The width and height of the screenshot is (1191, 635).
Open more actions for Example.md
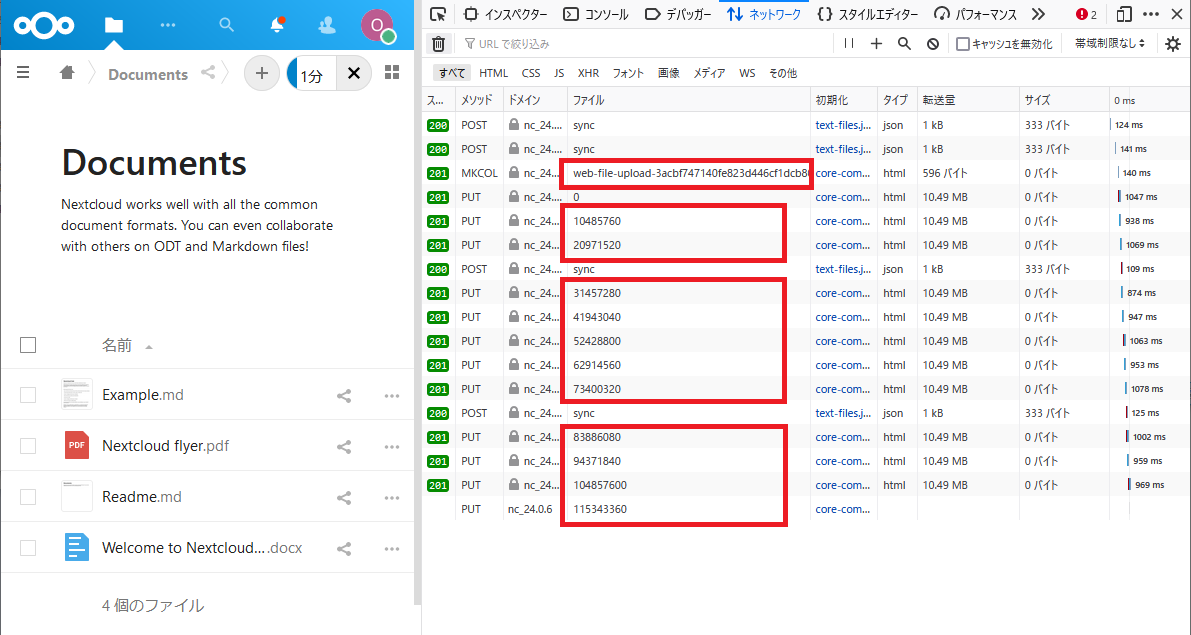tap(392, 395)
